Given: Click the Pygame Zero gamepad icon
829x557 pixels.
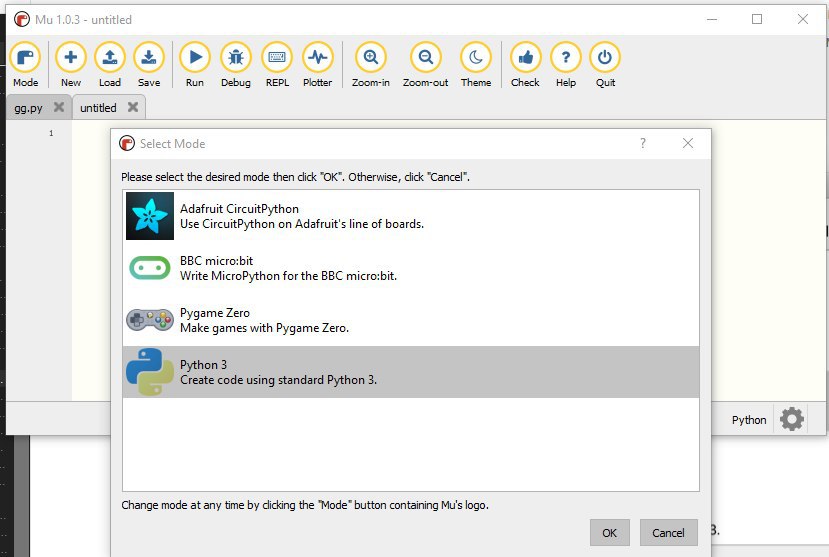Looking at the screenshot, I should tap(150, 320).
